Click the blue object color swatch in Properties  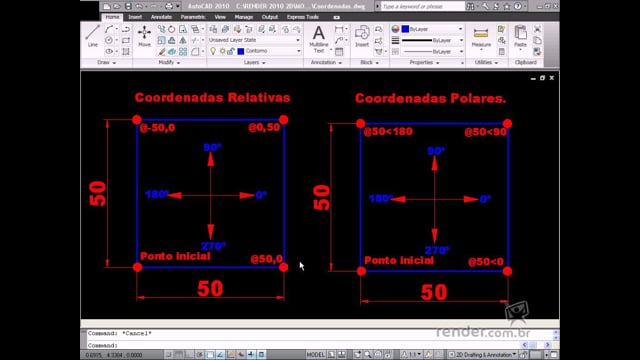(405, 29)
